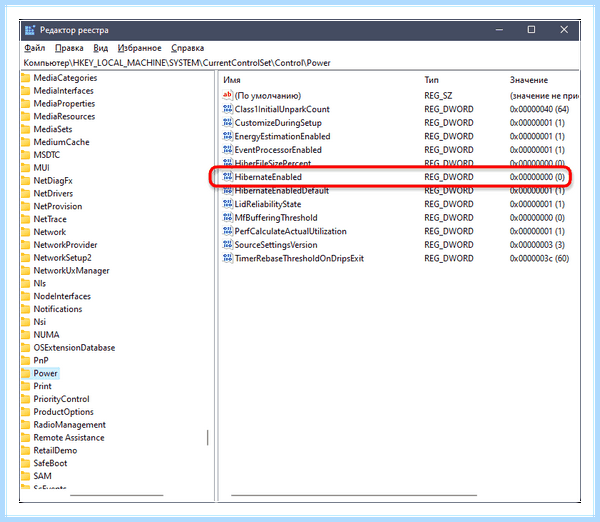Screen dimensions: 600x522
Task: Select the NodeInterfaces key
Action: point(62,296)
